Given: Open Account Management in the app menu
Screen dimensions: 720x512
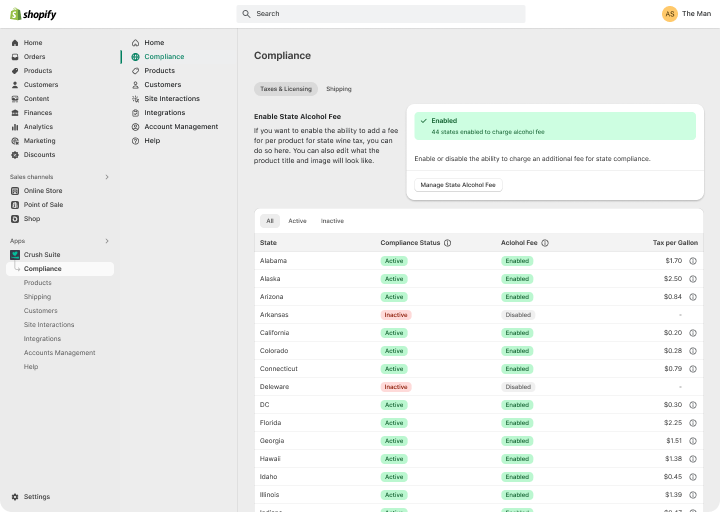Looking at the screenshot, I should pyautogui.click(x=181, y=127).
